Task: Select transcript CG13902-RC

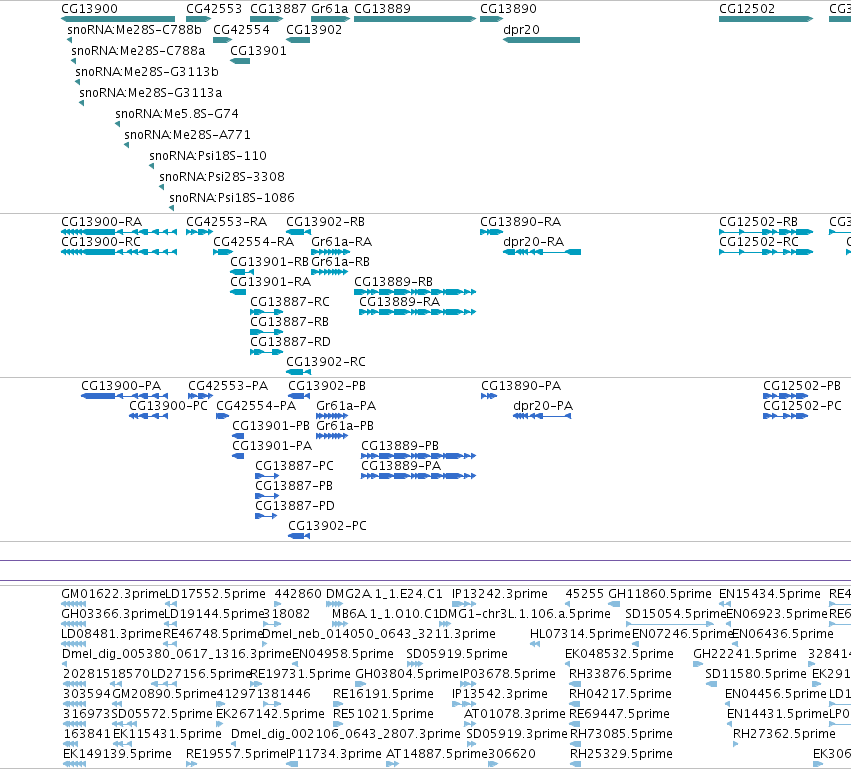Action: pyautogui.click(x=299, y=372)
